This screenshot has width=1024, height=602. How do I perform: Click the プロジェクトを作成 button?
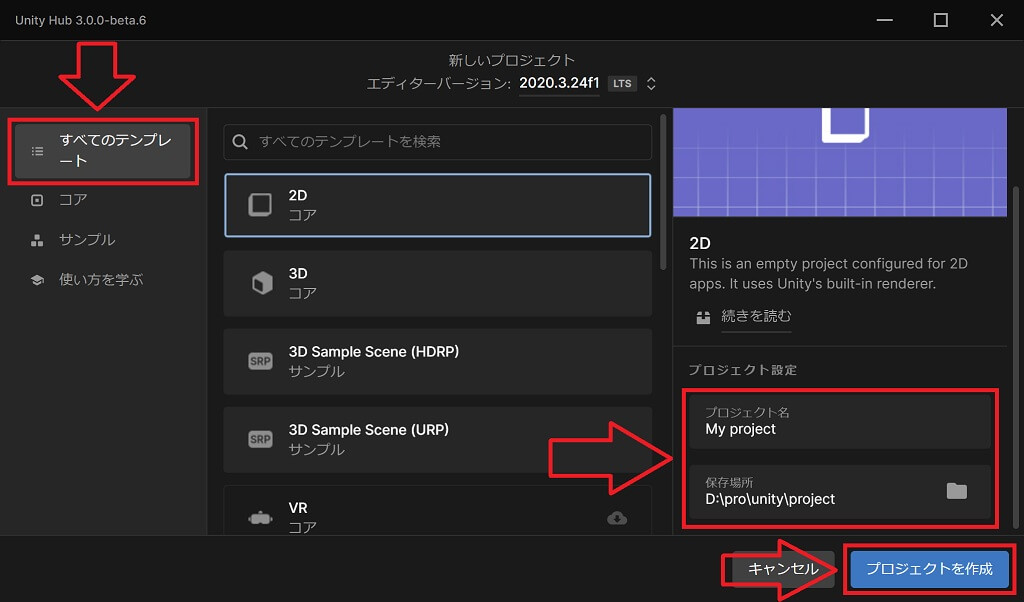929,569
